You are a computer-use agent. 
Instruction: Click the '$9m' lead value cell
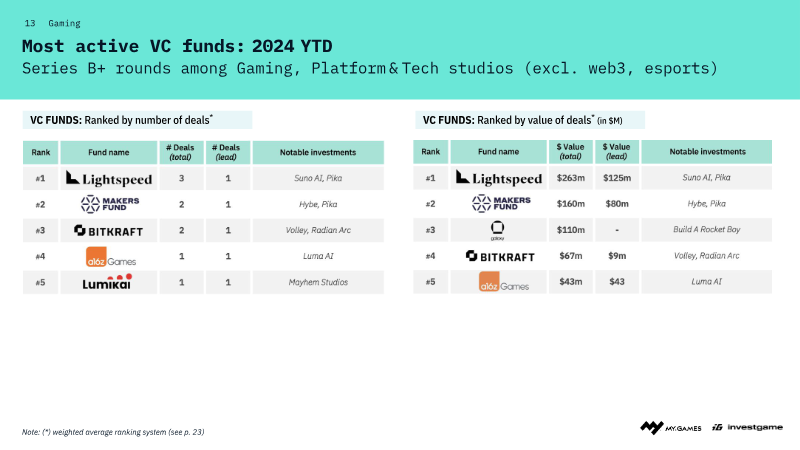617,256
